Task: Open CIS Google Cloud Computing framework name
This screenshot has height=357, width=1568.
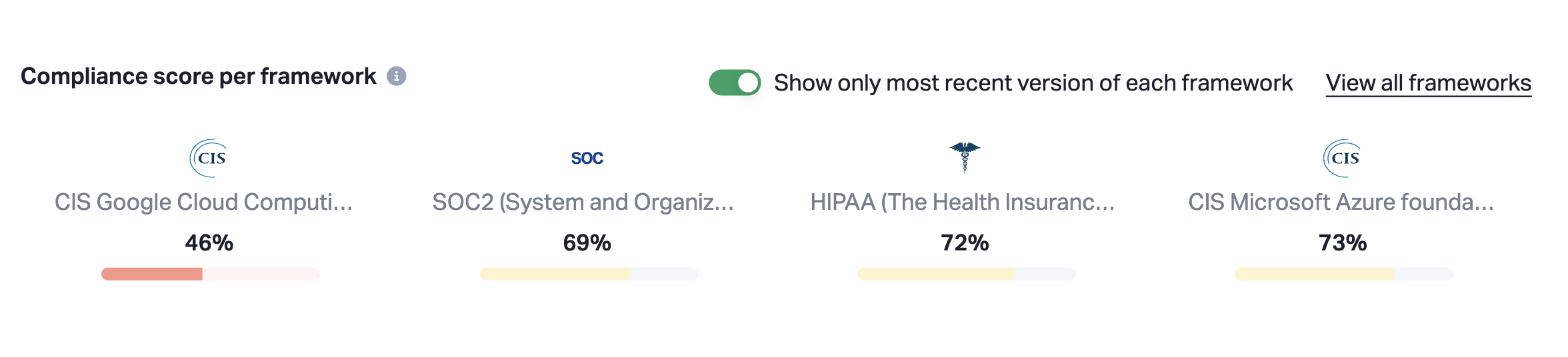Action: coord(203,202)
